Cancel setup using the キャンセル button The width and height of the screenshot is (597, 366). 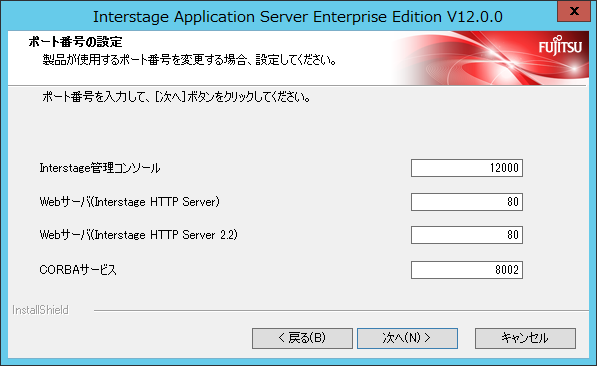tap(525, 338)
